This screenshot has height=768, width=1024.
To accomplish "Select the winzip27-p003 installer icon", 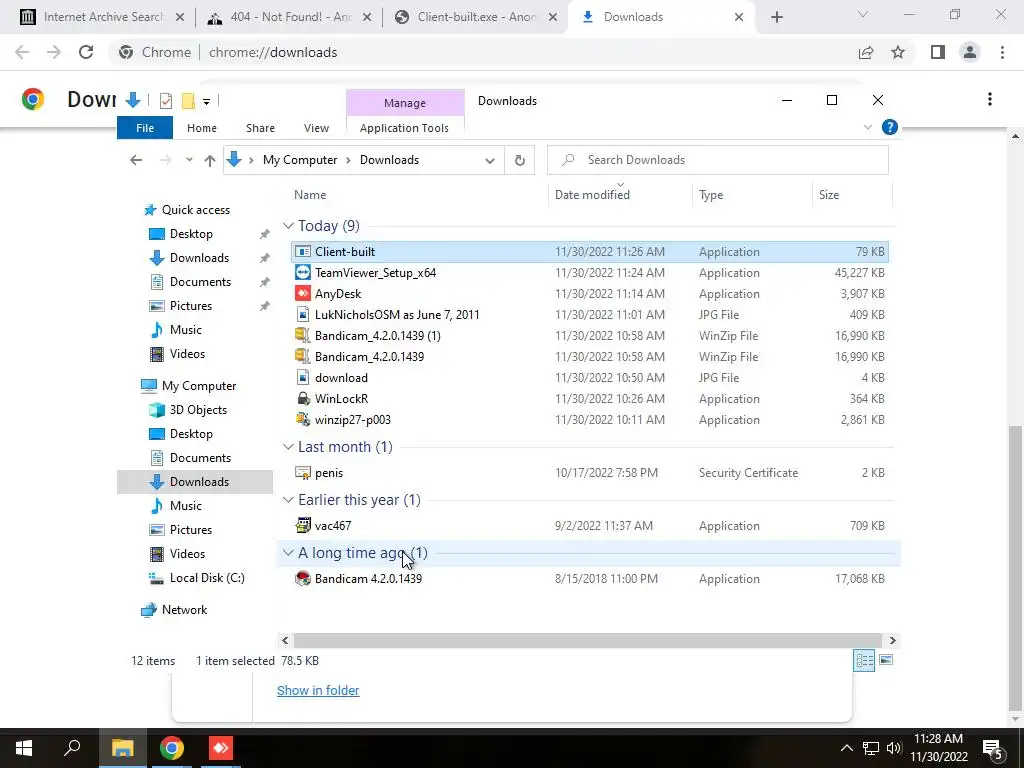I will pos(302,419).
